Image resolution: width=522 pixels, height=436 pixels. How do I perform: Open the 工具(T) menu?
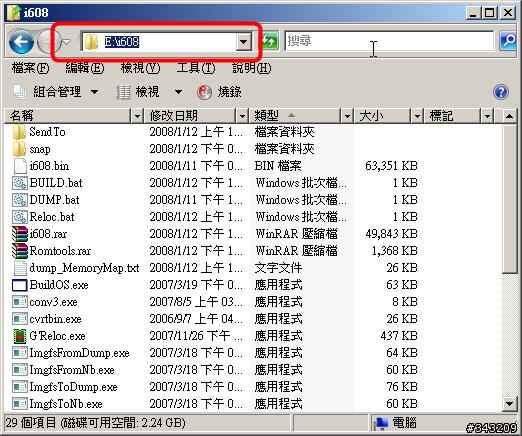tap(196, 68)
